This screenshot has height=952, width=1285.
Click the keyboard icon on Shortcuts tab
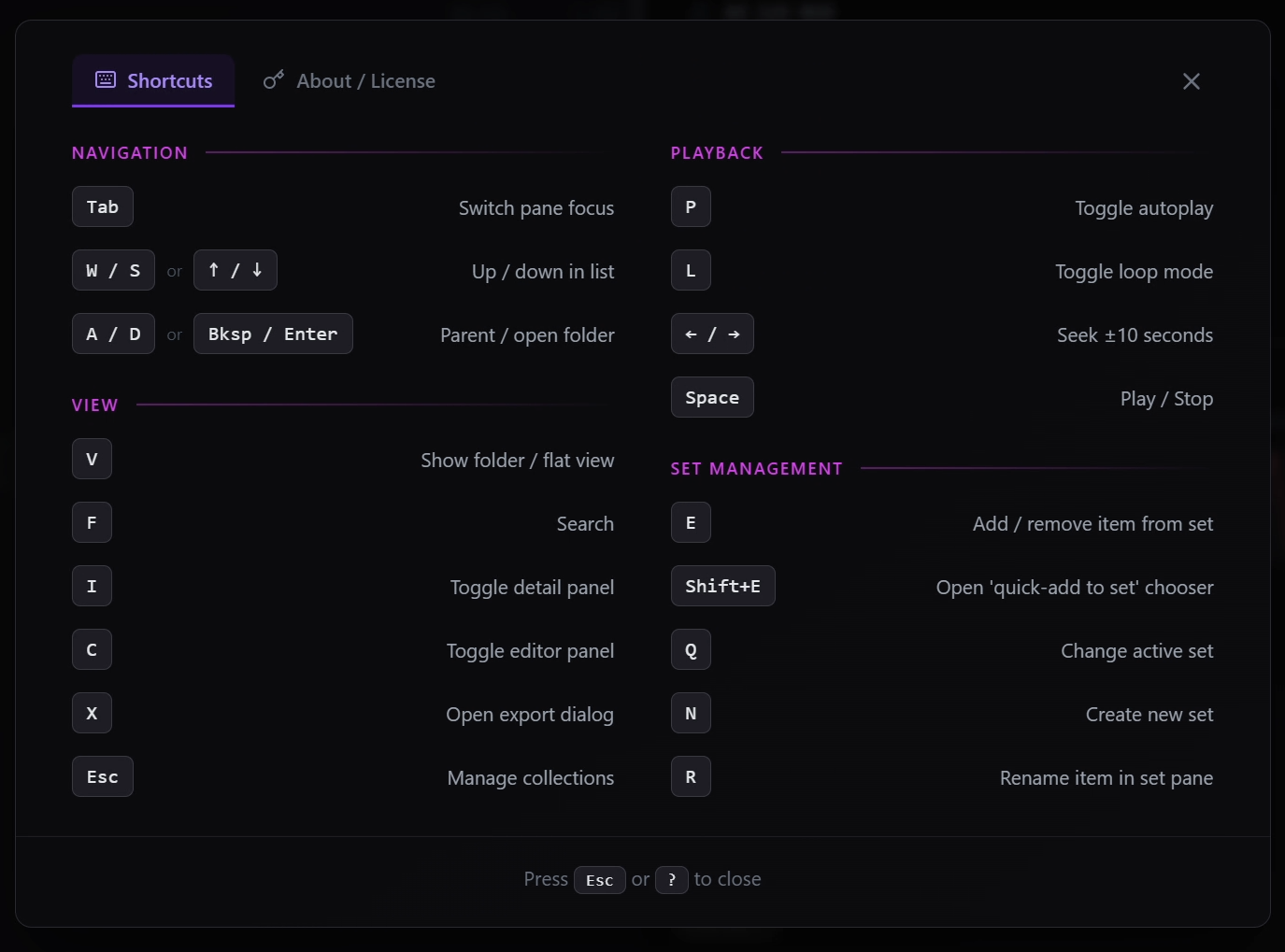(106, 80)
